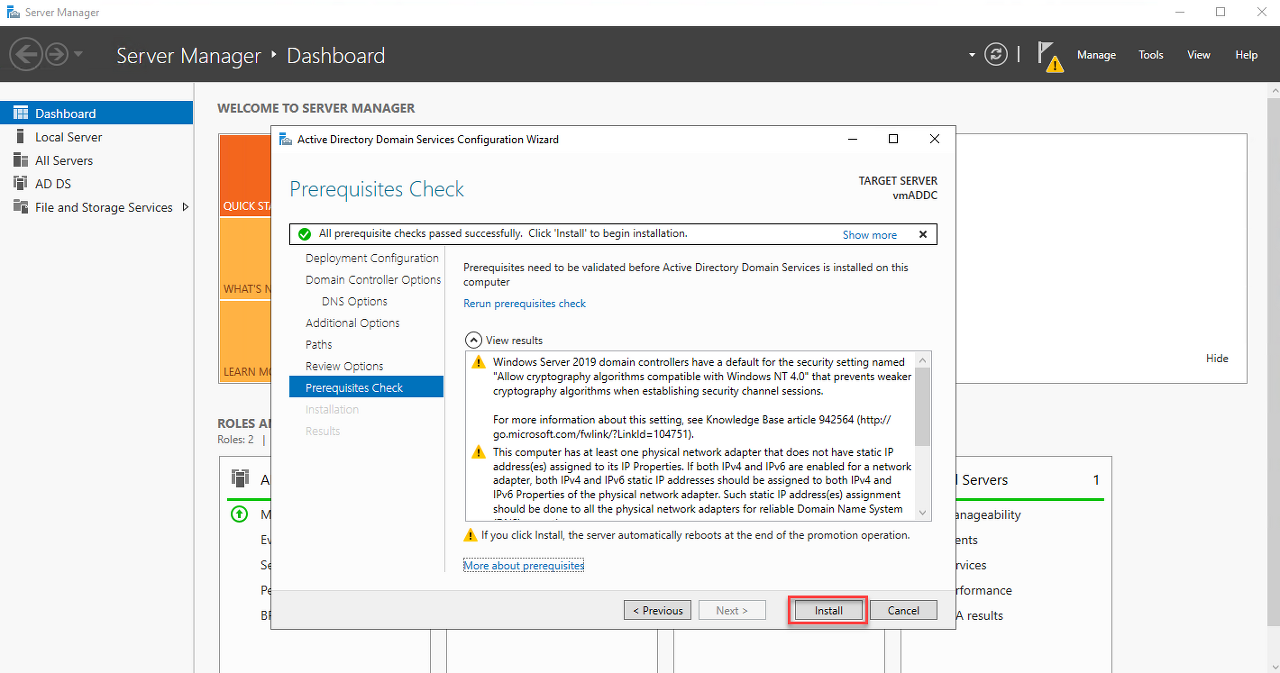Image resolution: width=1280 pixels, height=673 pixels.
Task: Click Install to begin domain controller promotion
Action: pyautogui.click(x=828, y=610)
